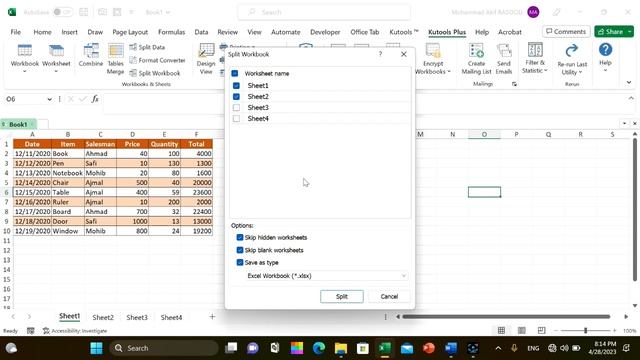Click the Book1 document tab

(x=18, y=124)
